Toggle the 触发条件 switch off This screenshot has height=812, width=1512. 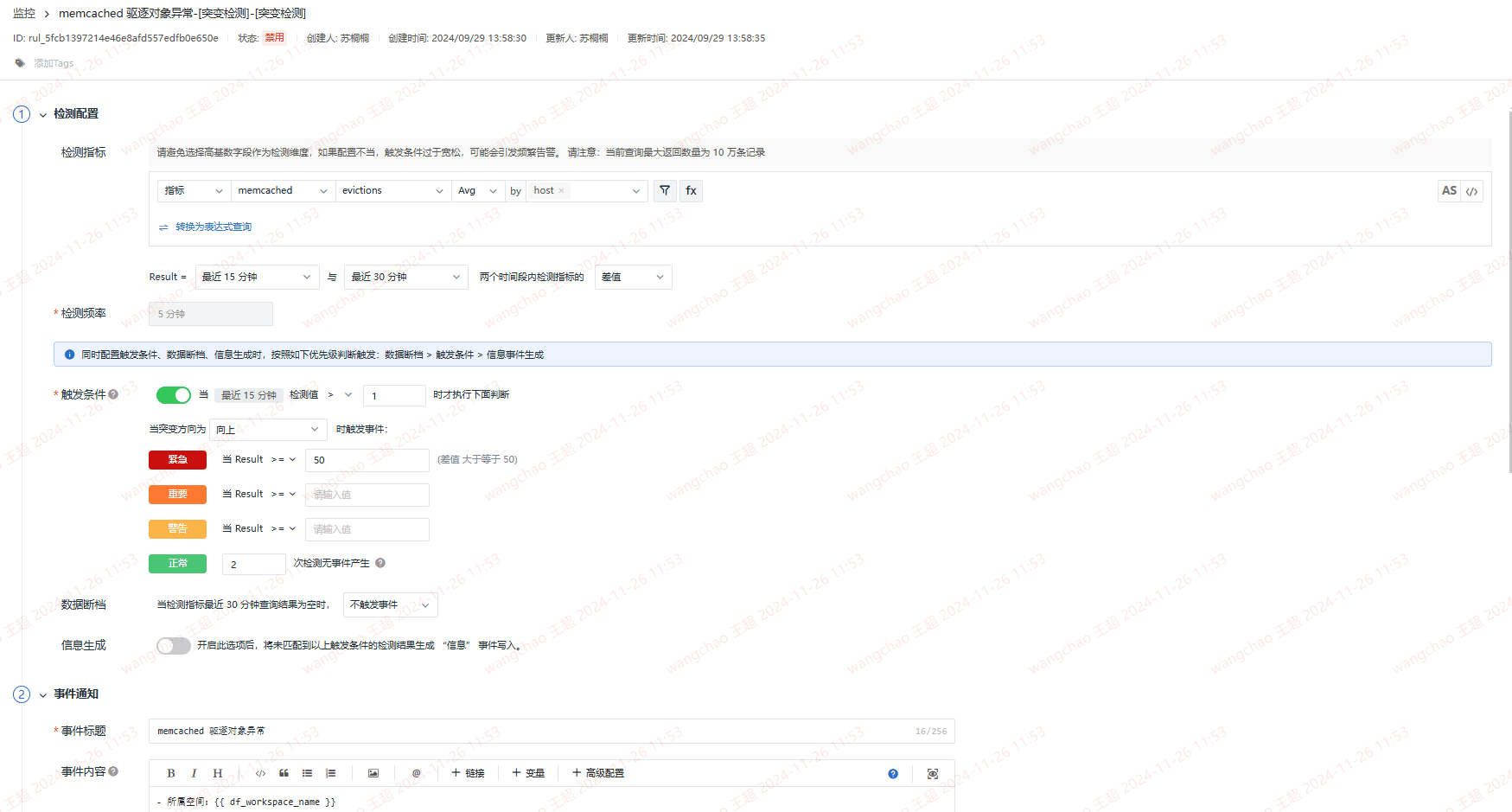174,395
